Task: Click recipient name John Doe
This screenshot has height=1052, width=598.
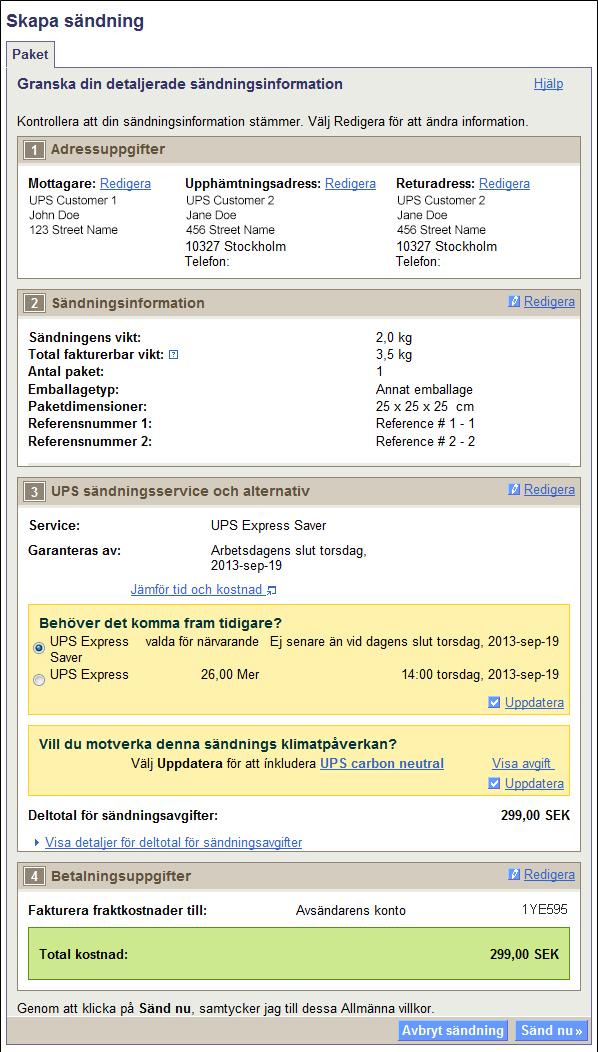Action: pos(54,215)
